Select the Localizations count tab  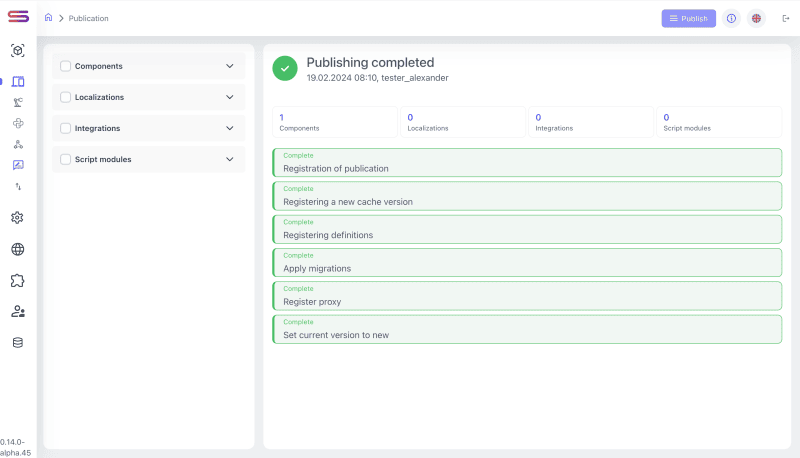[463, 122]
